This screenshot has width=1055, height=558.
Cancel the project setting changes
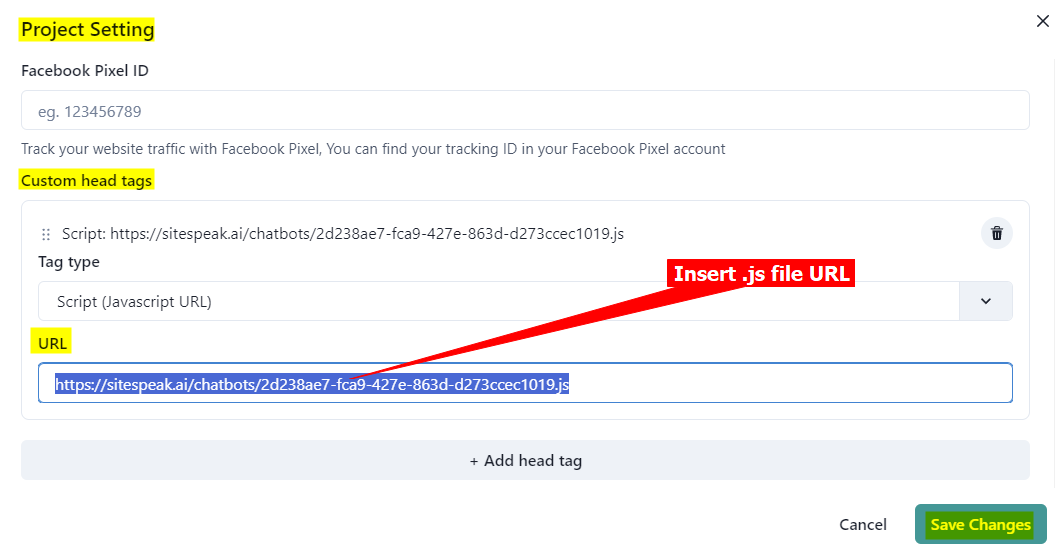tap(862, 524)
